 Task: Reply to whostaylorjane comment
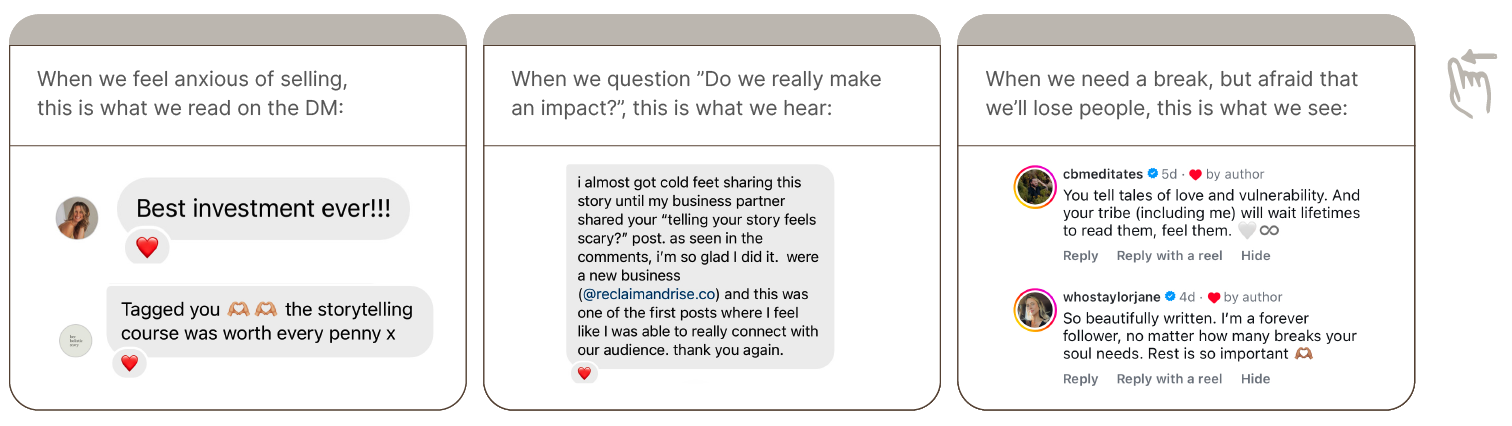pos(1080,379)
